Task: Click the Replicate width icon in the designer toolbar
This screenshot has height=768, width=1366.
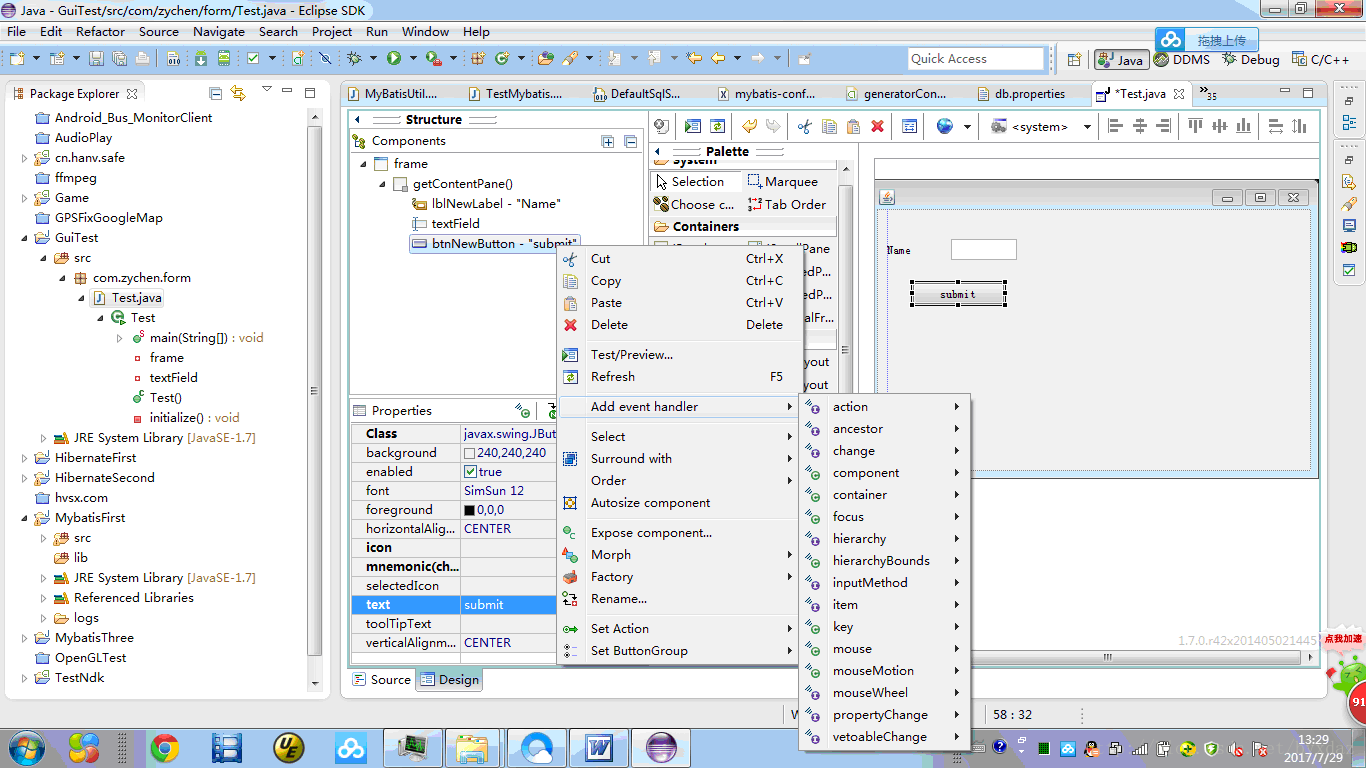Action: pyautogui.click(x=1276, y=127)
